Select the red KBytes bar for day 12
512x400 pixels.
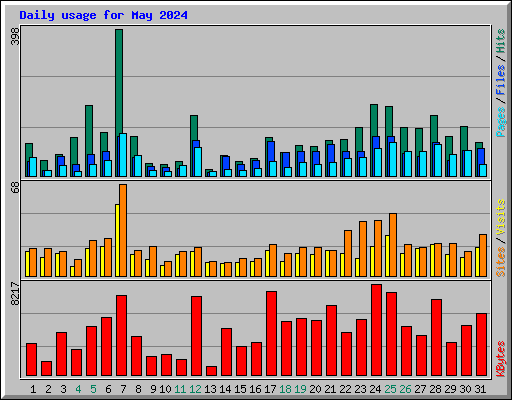(x=196, y=336)
